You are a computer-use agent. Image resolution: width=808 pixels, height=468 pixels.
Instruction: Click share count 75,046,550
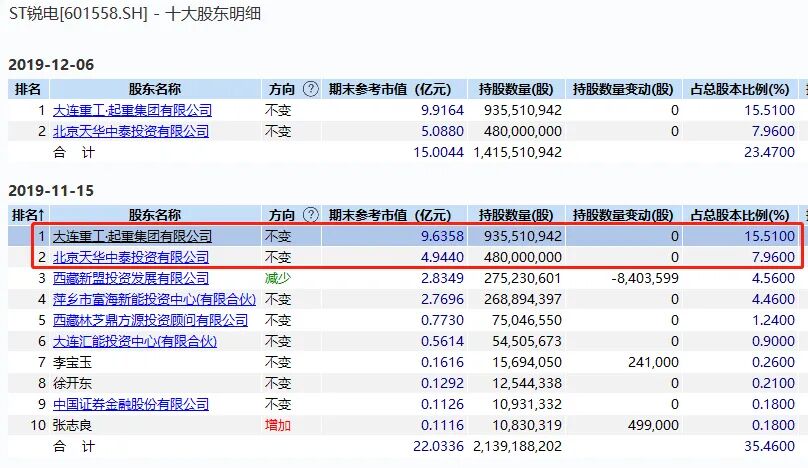tap(527, 320)
